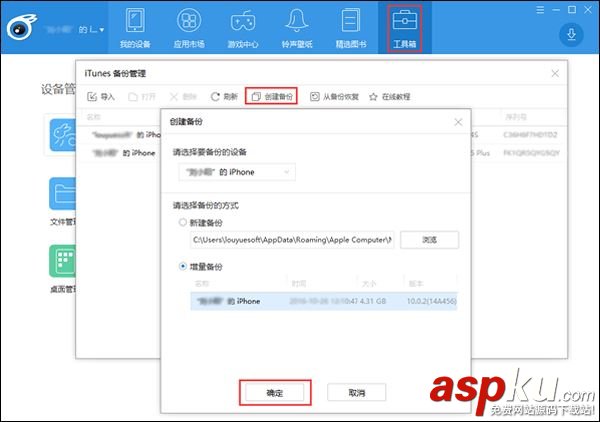Click 导入 import in backup toolbar
This screenshot has width=600, height=422.
point(101,97)
